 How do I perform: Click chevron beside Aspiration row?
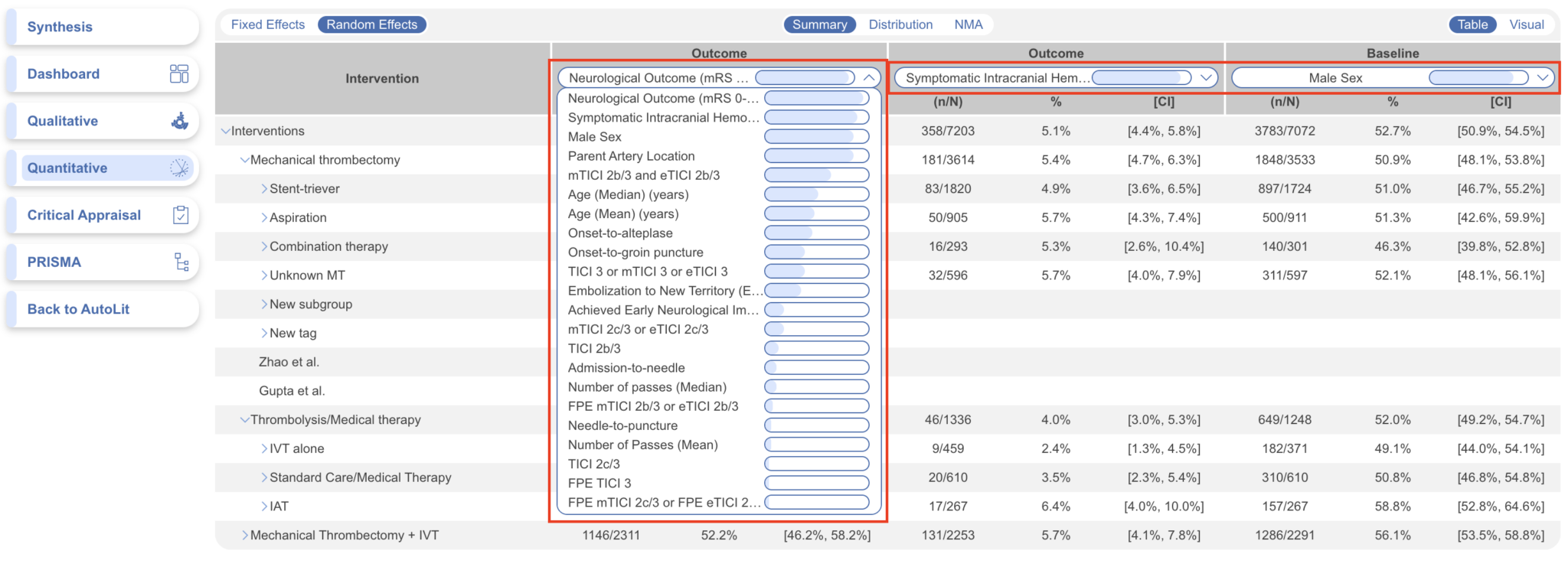click(264, 218)
